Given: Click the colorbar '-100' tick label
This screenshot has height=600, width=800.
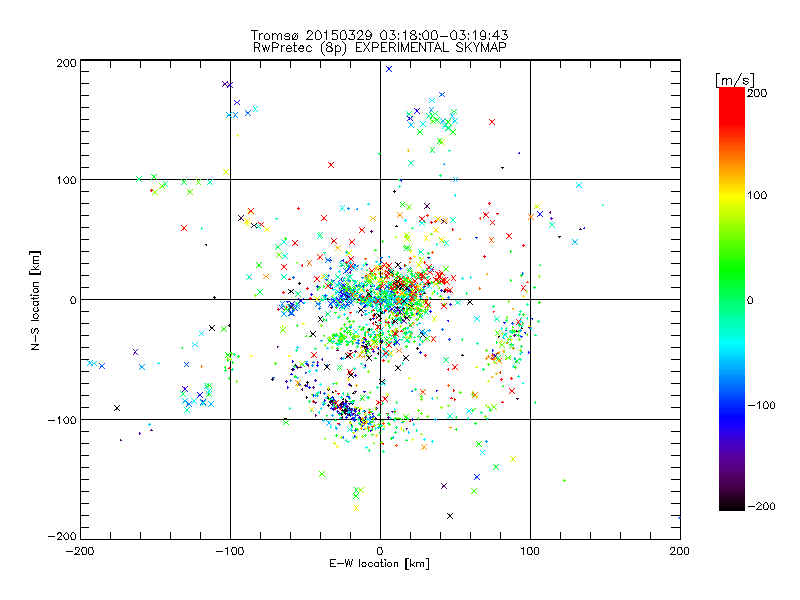Looking at the screenshot, I should click(761, 406).
